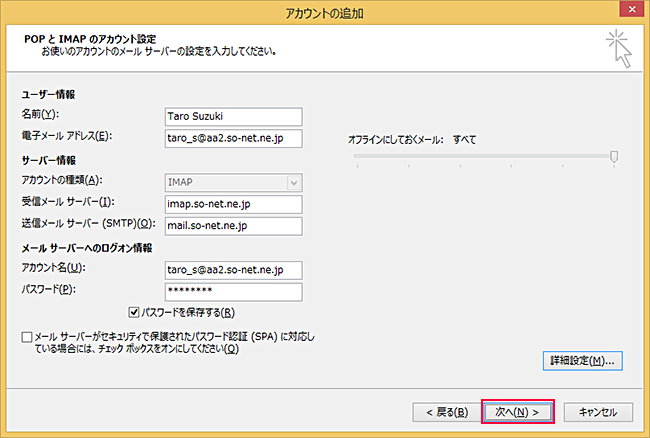
Task: Focus the 名前 field containing Taro Suzuki
Action: (x=233, y=115)
